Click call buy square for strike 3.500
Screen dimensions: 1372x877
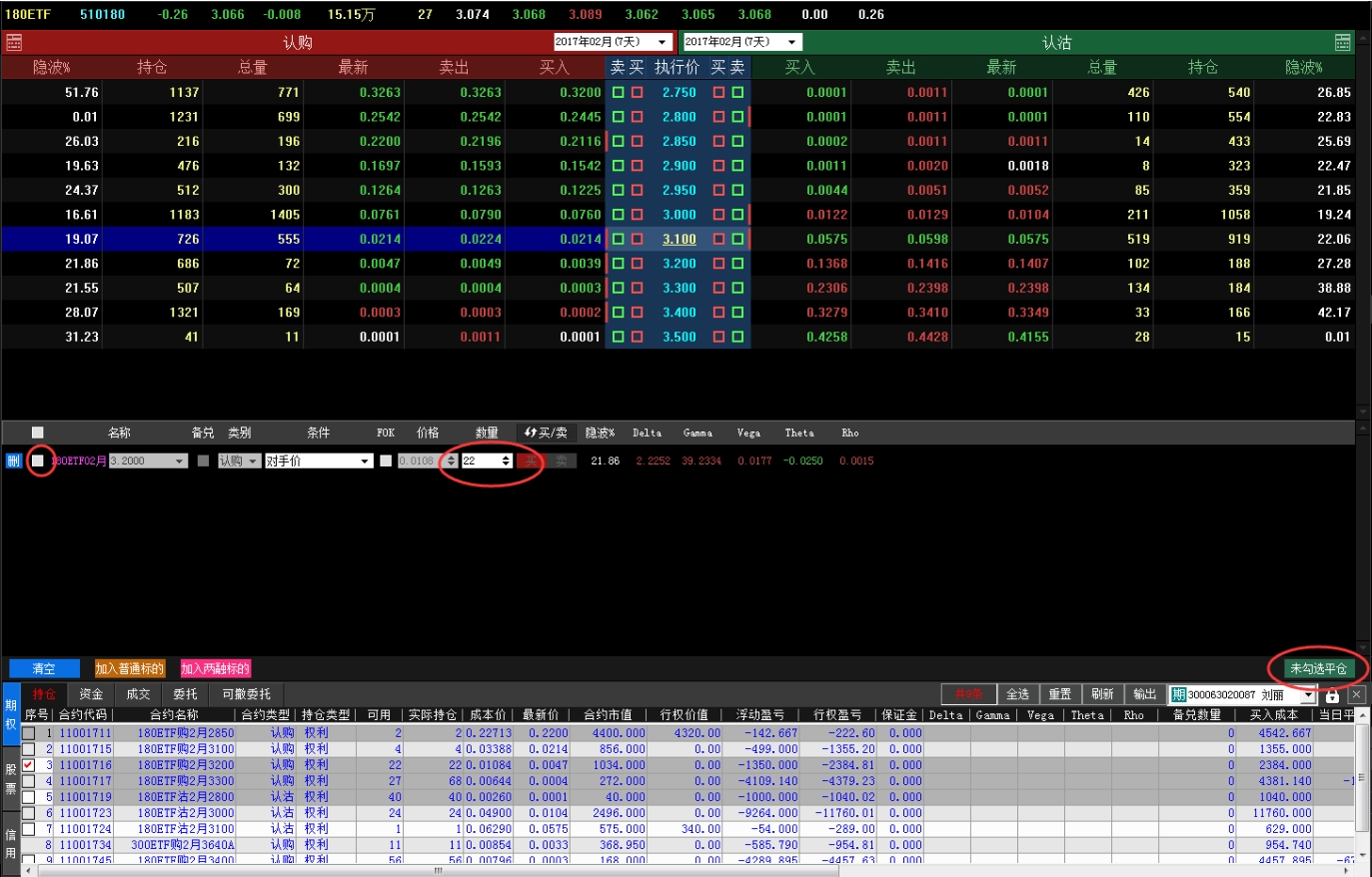click(x=638, y=337)
